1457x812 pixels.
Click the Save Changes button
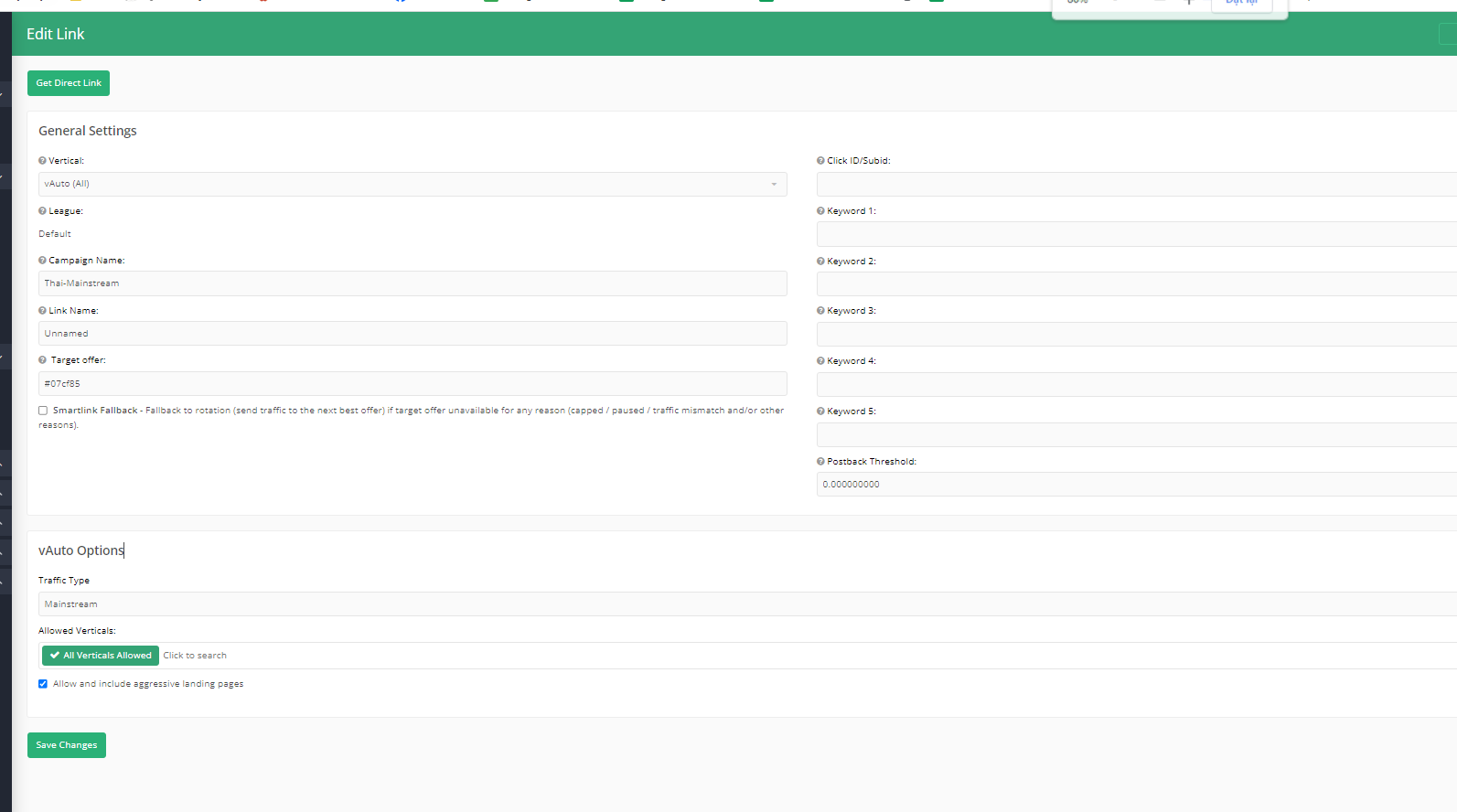coord(67,745)
